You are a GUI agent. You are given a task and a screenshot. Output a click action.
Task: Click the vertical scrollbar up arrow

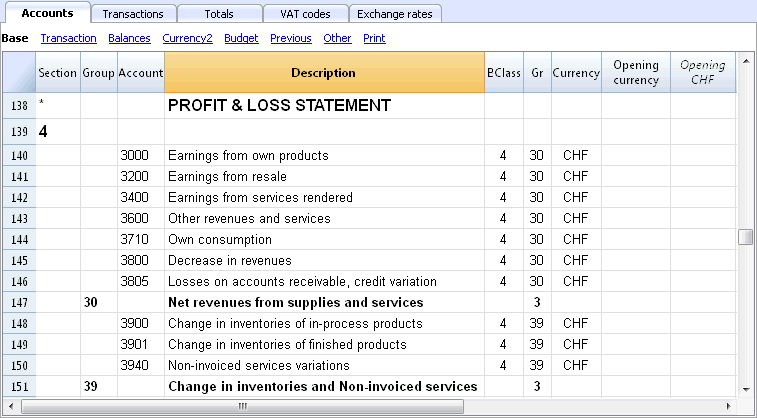[746, 61]
